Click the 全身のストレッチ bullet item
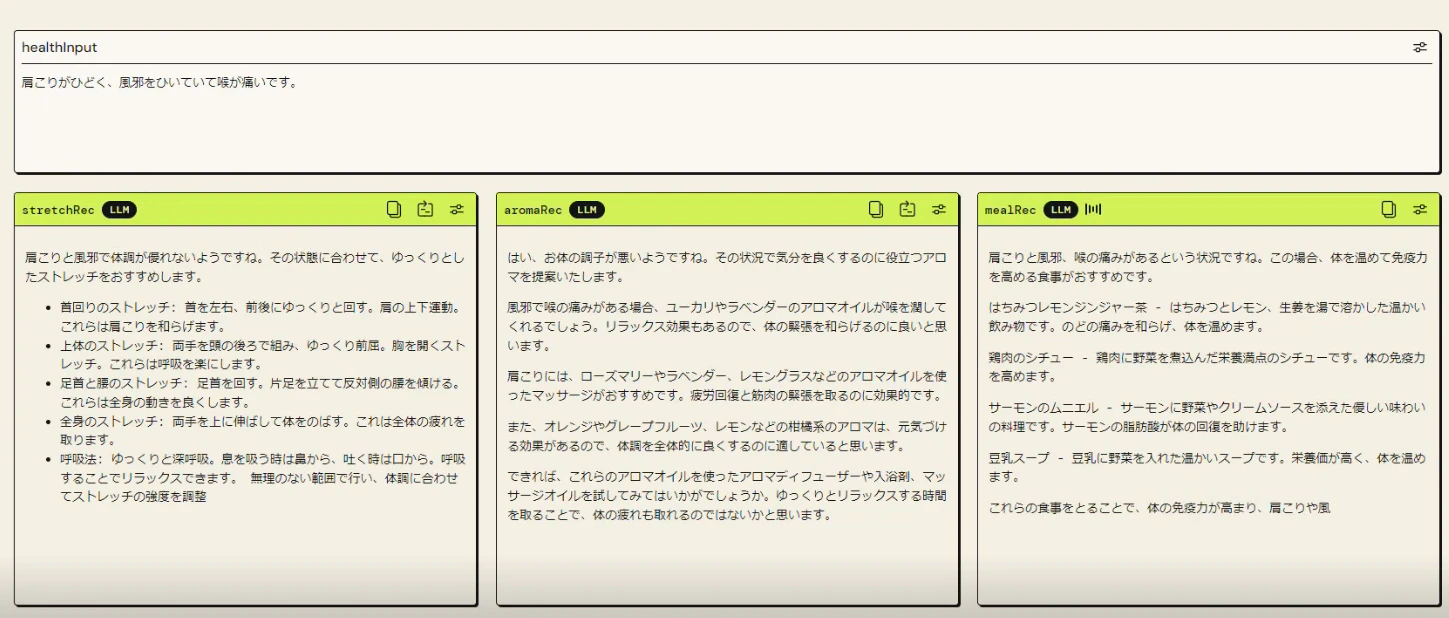This screenshot has width=1449, height=618. pos(262,430)
